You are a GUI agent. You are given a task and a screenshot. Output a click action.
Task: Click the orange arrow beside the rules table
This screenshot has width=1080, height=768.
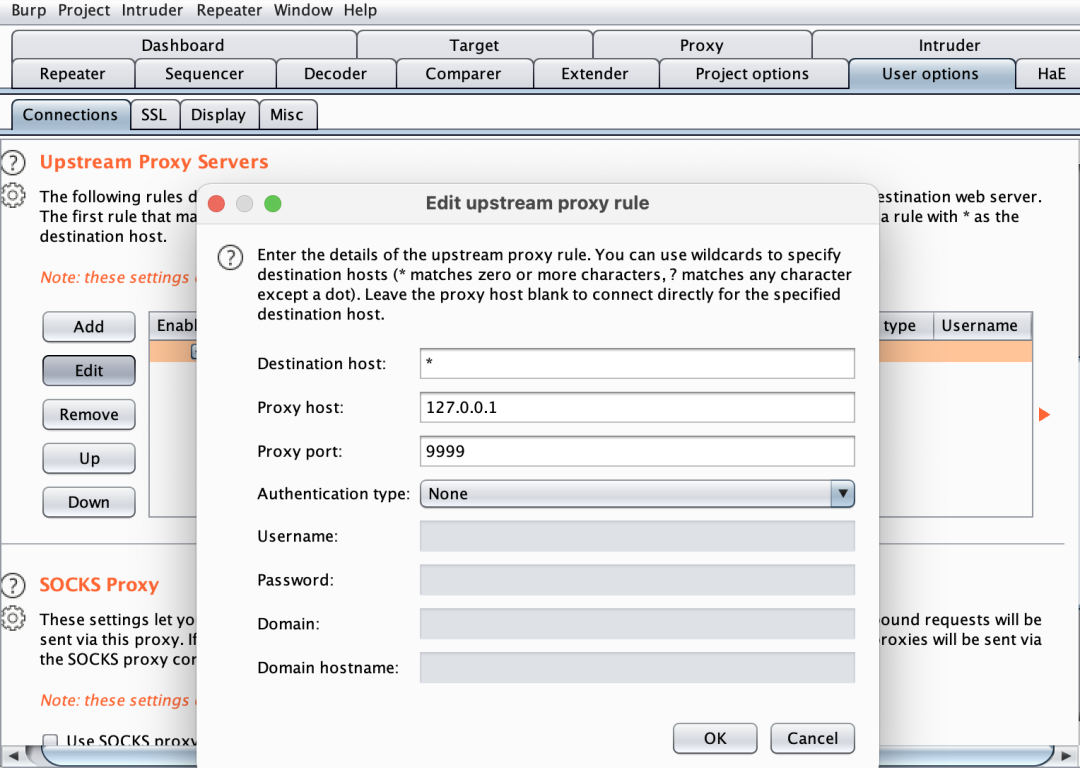point(1044,414)
